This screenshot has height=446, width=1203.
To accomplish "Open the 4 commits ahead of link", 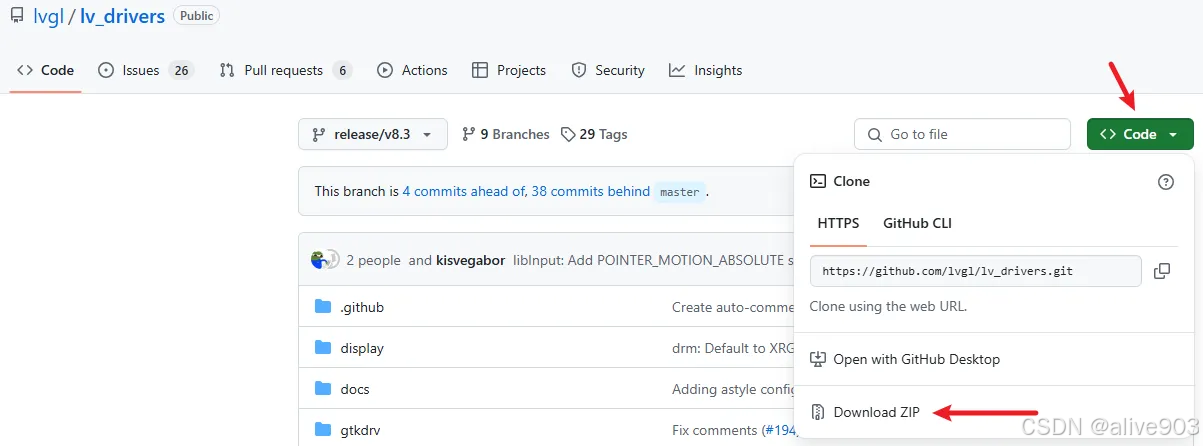I will (x=464, y=191).
